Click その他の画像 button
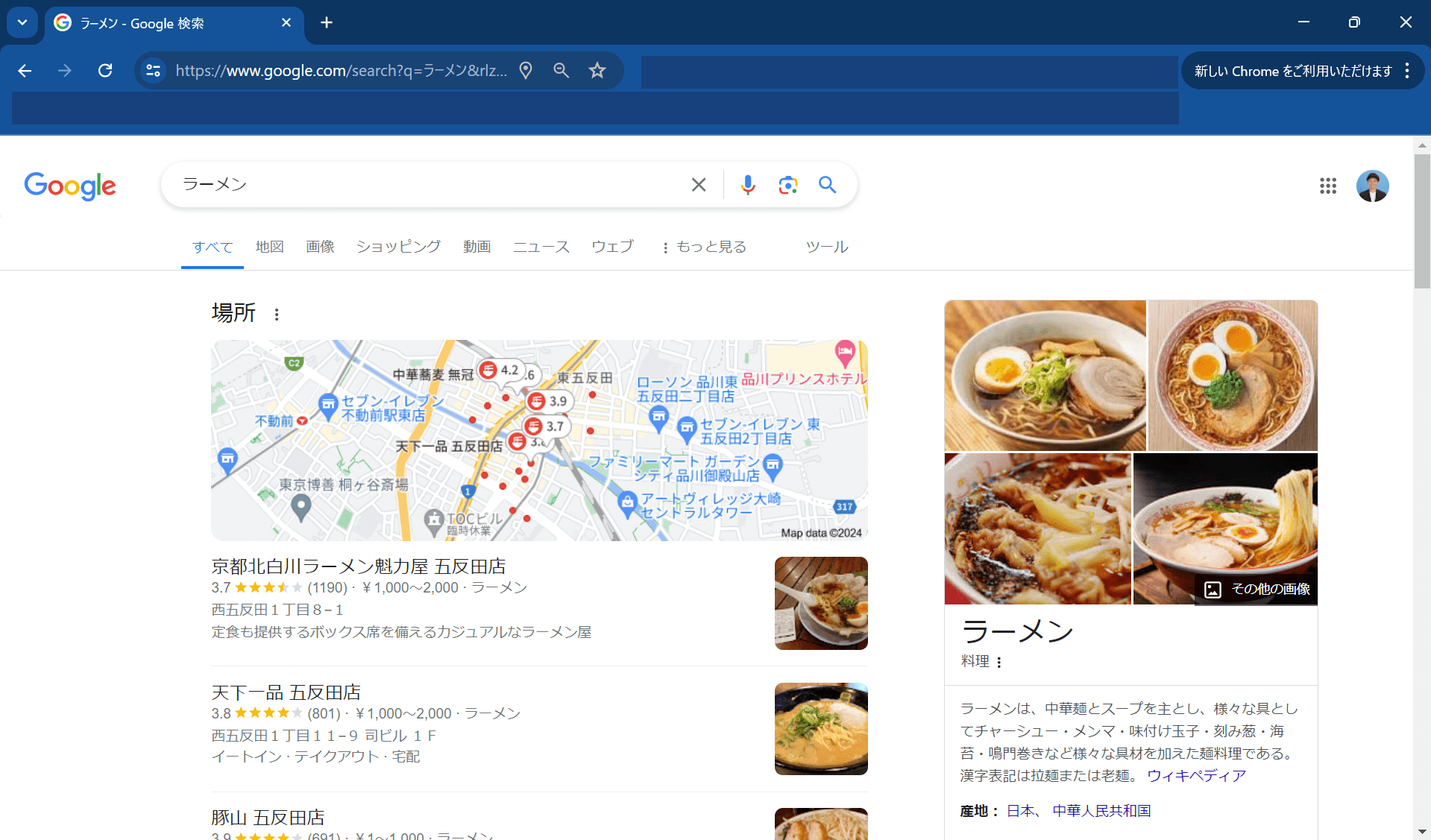This screenshot has width=1431, height=840. [x=1257, y=590]
